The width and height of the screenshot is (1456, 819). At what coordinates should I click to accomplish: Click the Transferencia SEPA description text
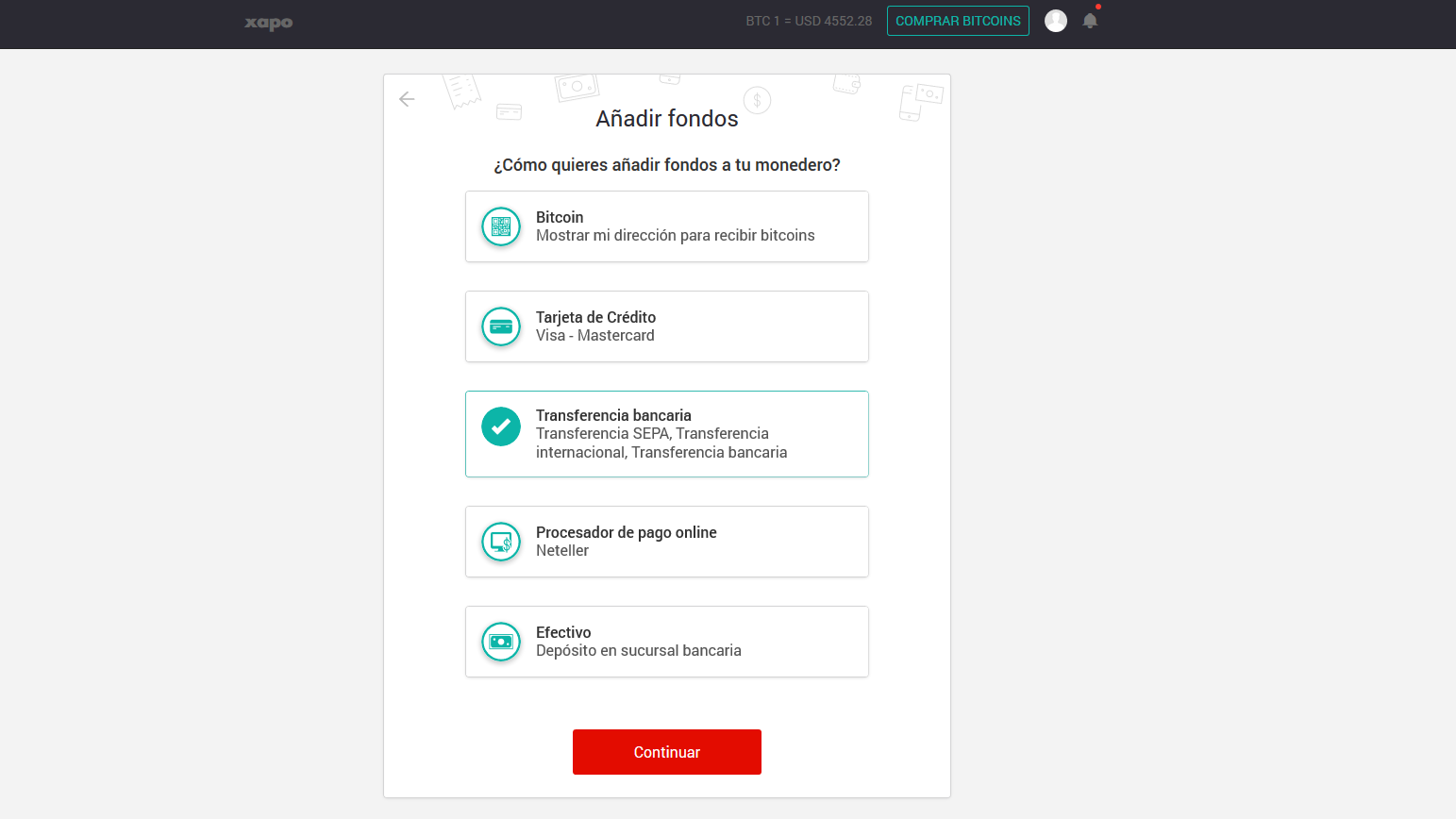tap(661, 443)
